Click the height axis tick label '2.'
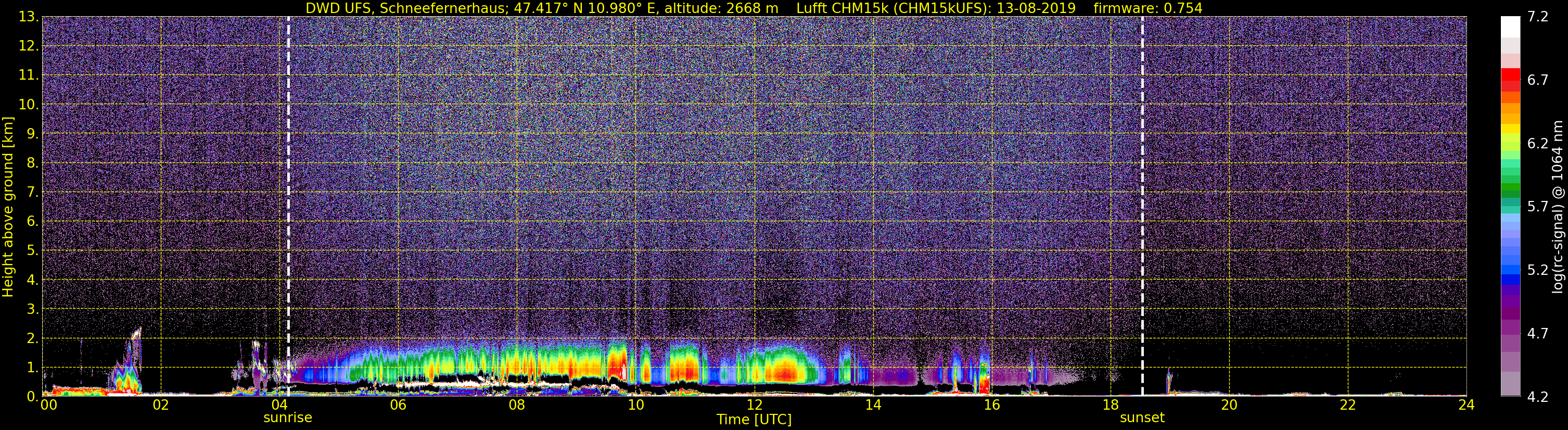 [x=32, y=339]
